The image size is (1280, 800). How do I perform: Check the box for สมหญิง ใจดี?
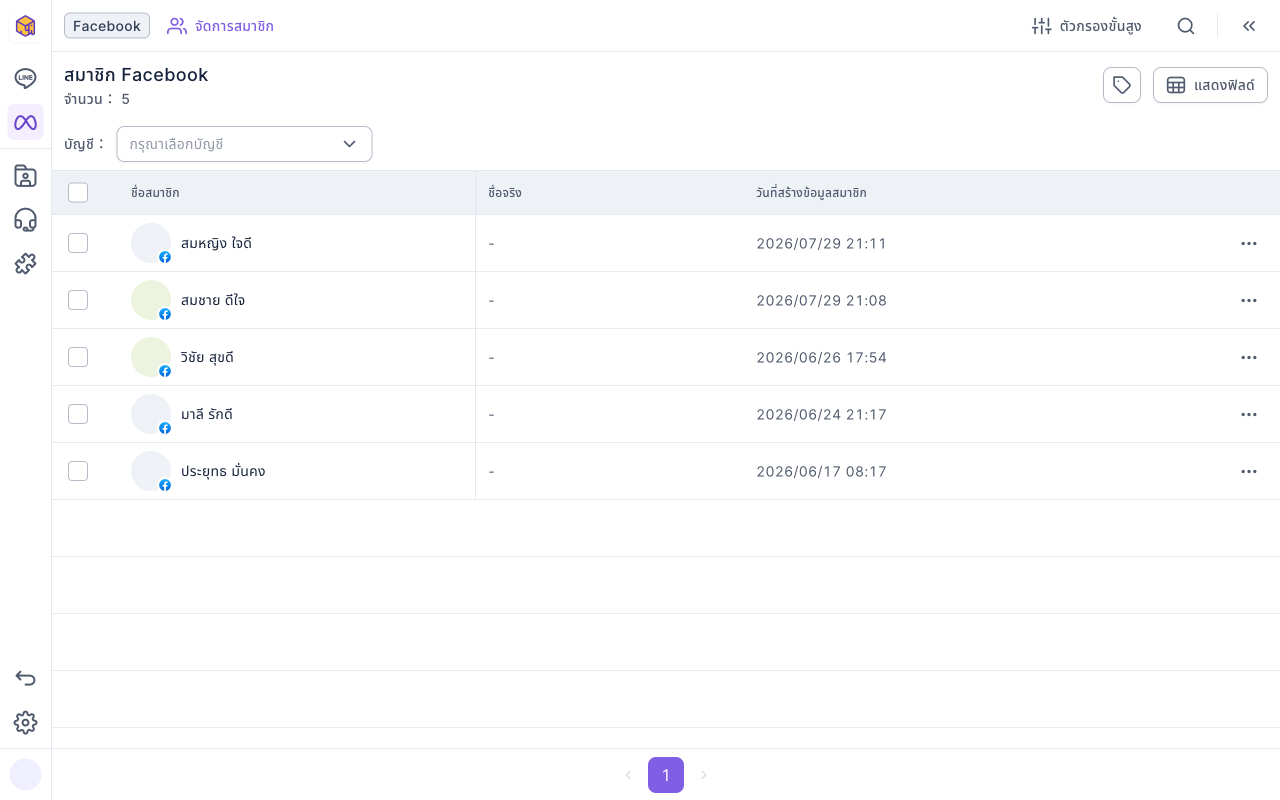click(78, 243)
